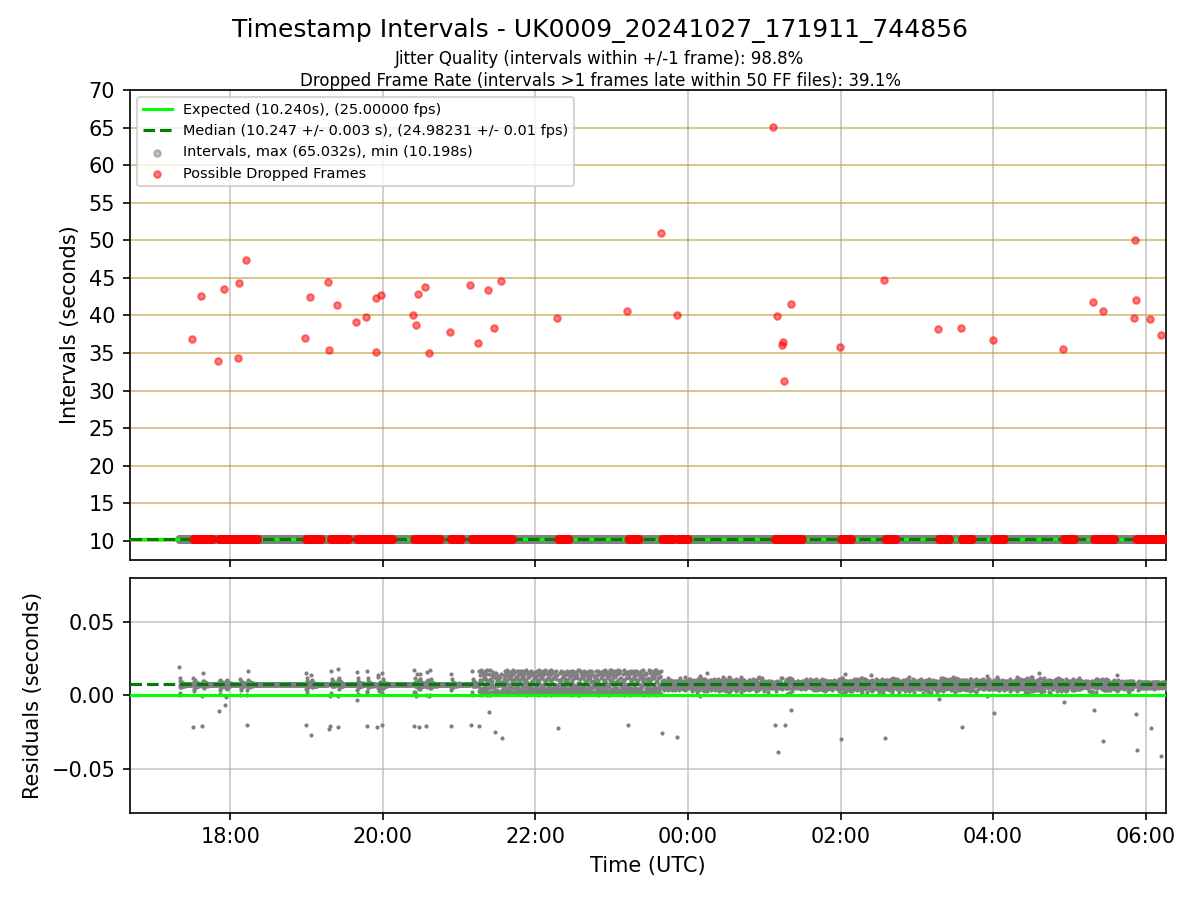Select the Dropped Frame Rate 39.1% subtitle line
This screenshot has height=900, width=1200.
[x=600, y=80]
